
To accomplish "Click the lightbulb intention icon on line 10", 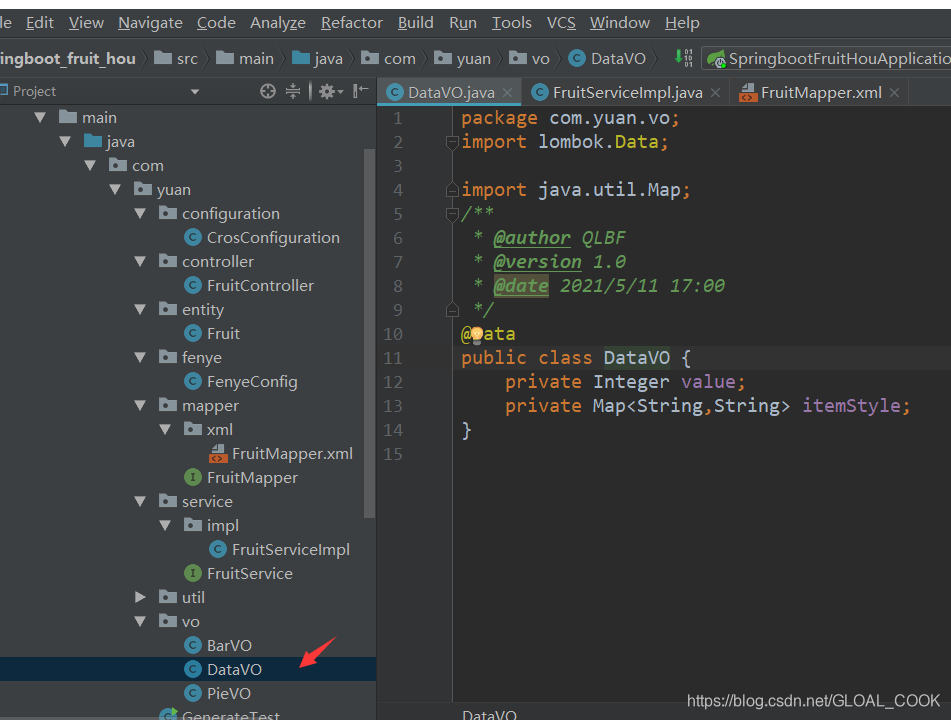I will 477,334.
